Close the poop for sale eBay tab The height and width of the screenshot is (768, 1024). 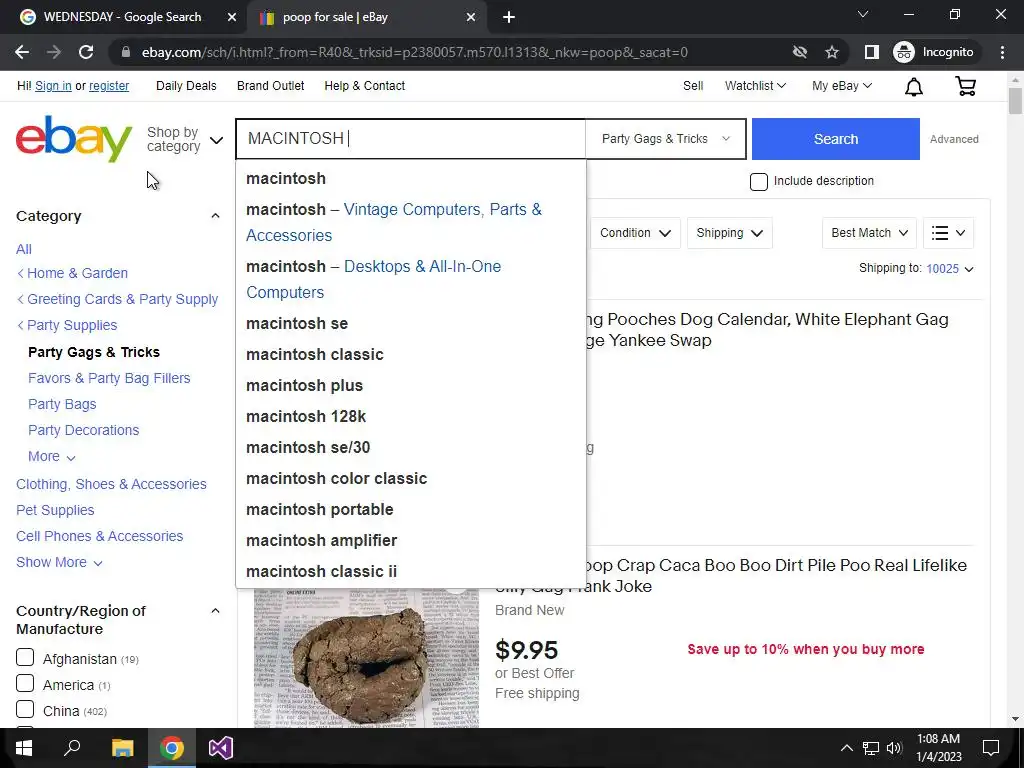(x=471, y=17)
